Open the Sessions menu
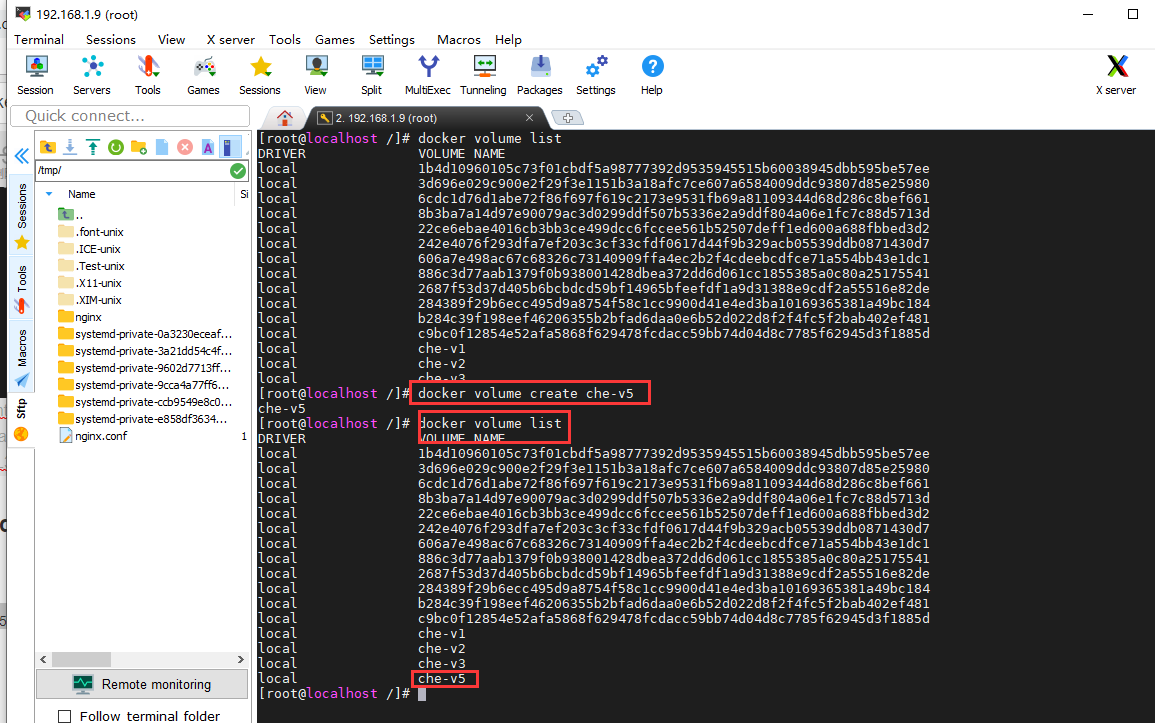 (x=110, y=40)
